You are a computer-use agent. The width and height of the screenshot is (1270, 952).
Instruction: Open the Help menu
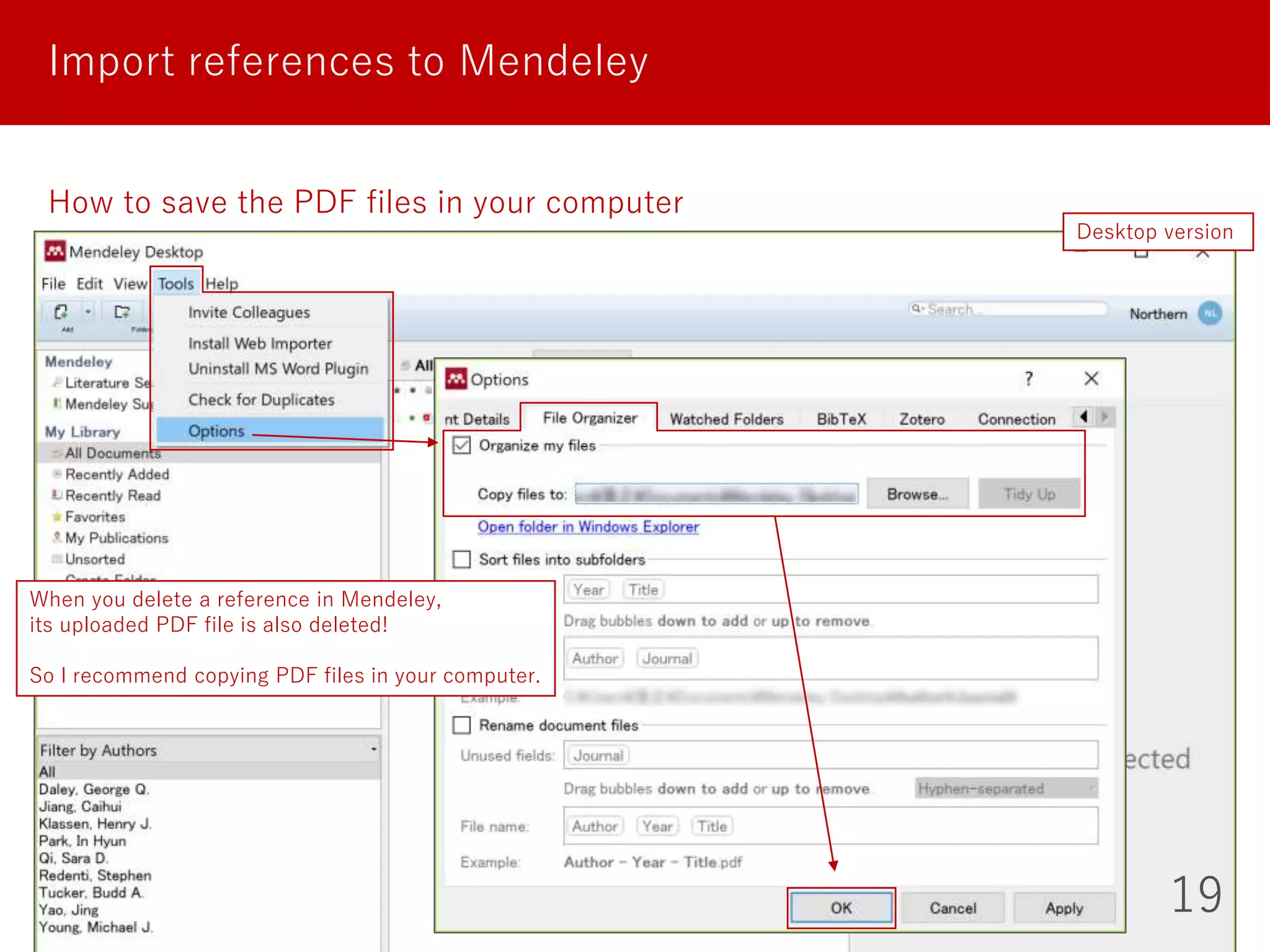[x=222, y=283]
